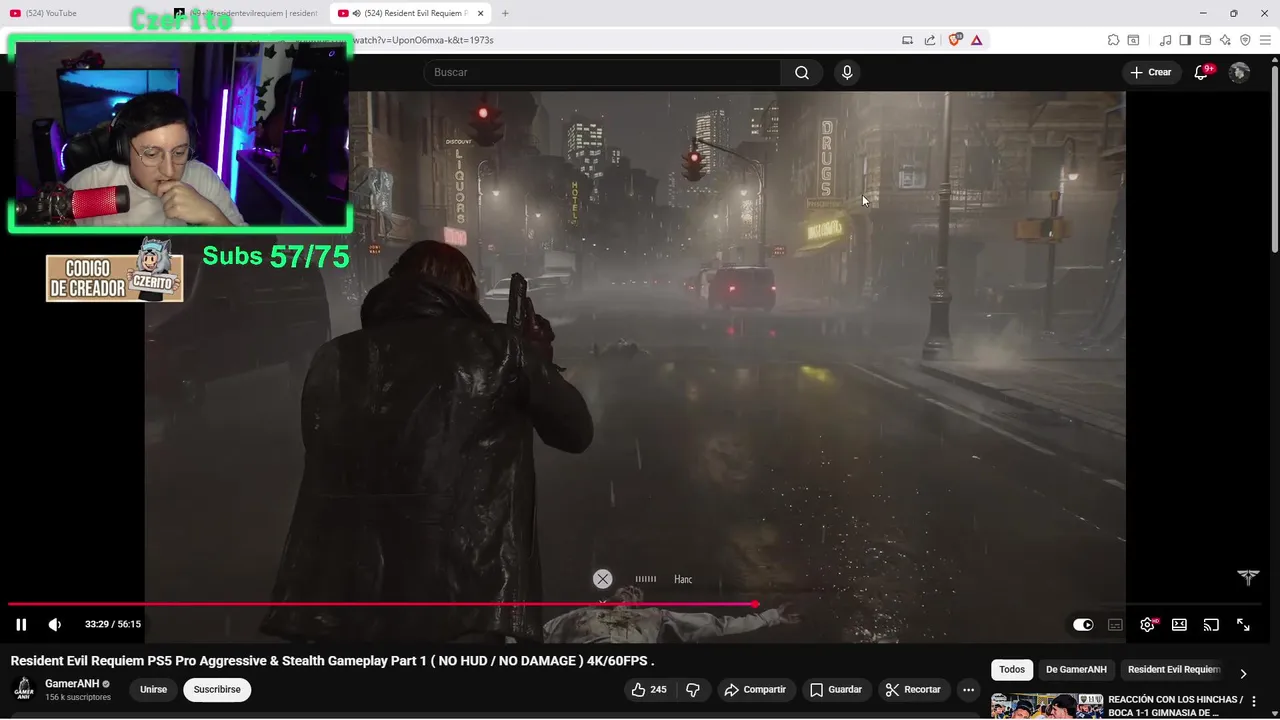Viewport: 1280px width, 720px height.
Task: Start voice search with the microphone icon
Action: click(x=847, y=72)
